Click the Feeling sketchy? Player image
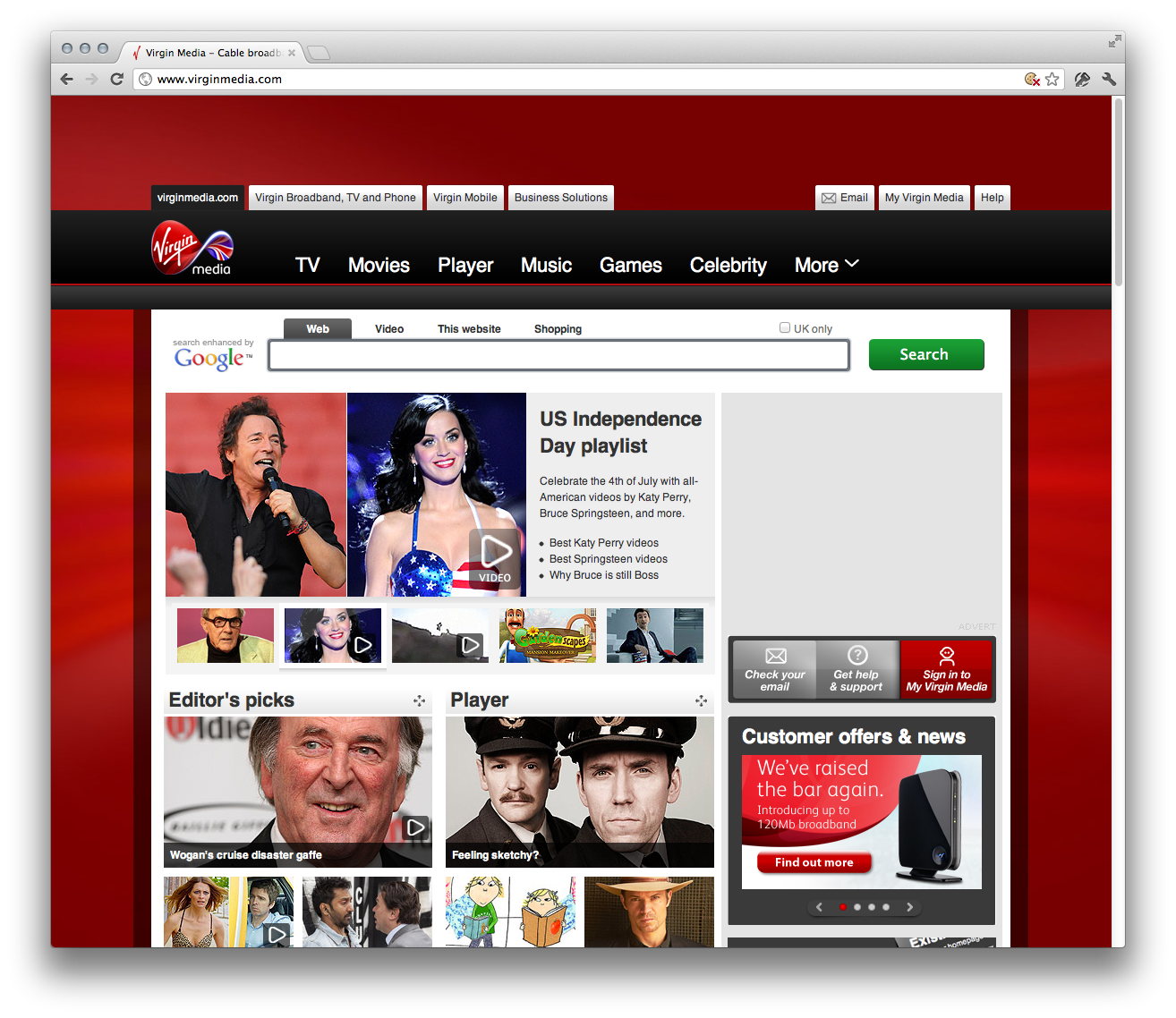Viewport: 1176px width, 1018px height. click(x=580, y=792)
